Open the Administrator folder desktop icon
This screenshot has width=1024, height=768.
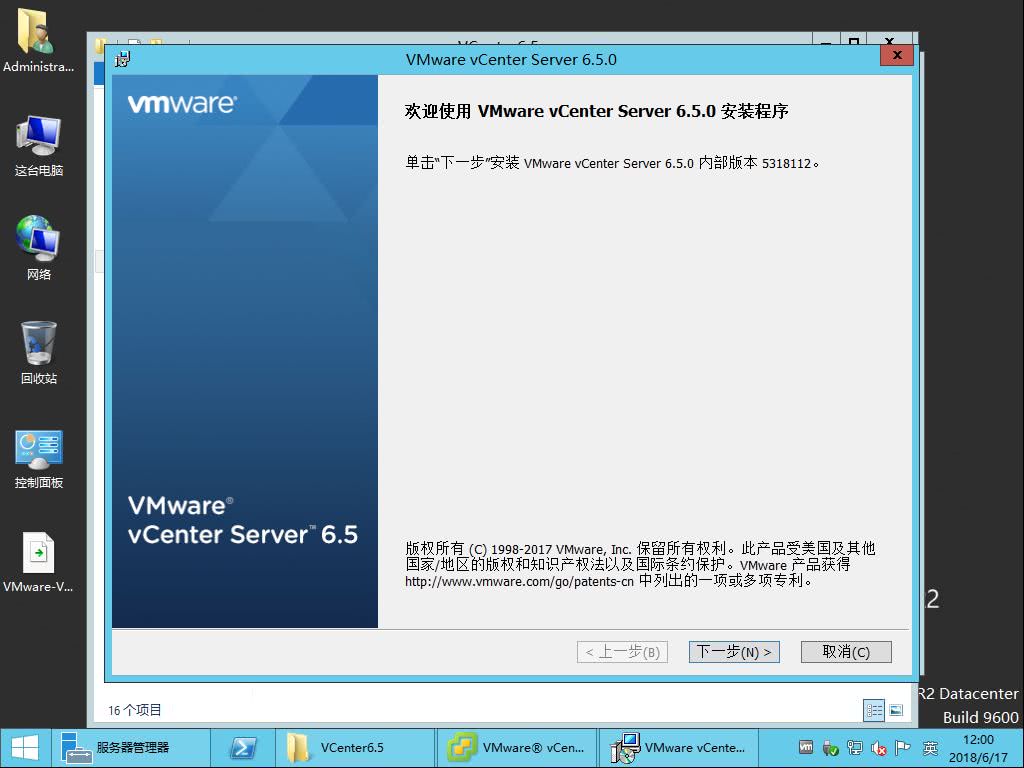(39, 41)
